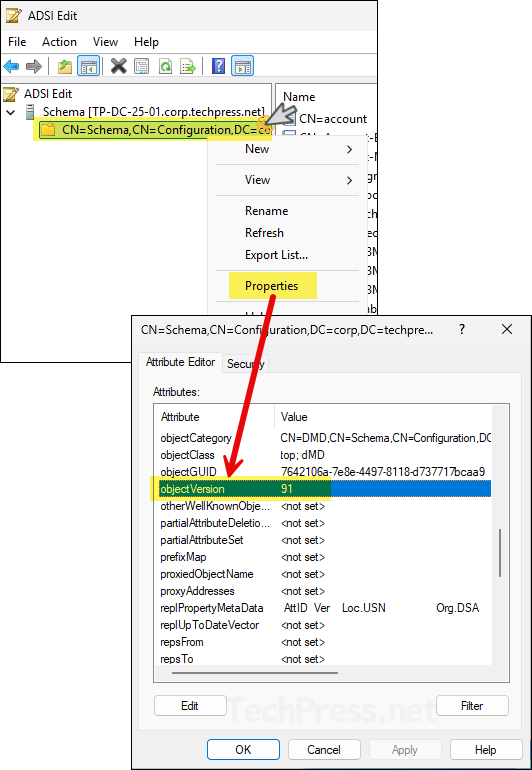Click the Help button in the dialog
This screenshot has width=532, height=770.
coord(485,750)
